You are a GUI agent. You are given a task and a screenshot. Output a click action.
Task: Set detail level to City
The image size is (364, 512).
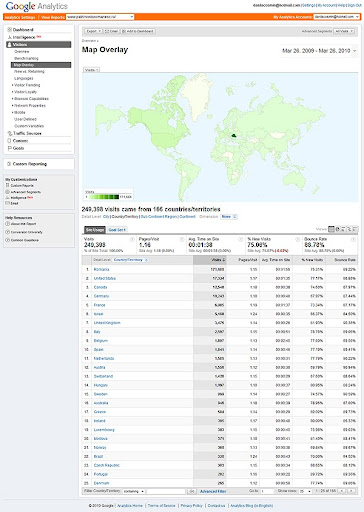[x=106, y=217]
